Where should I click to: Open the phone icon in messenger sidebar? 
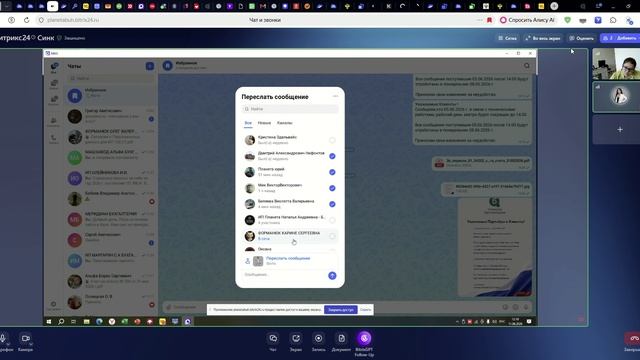53,139
